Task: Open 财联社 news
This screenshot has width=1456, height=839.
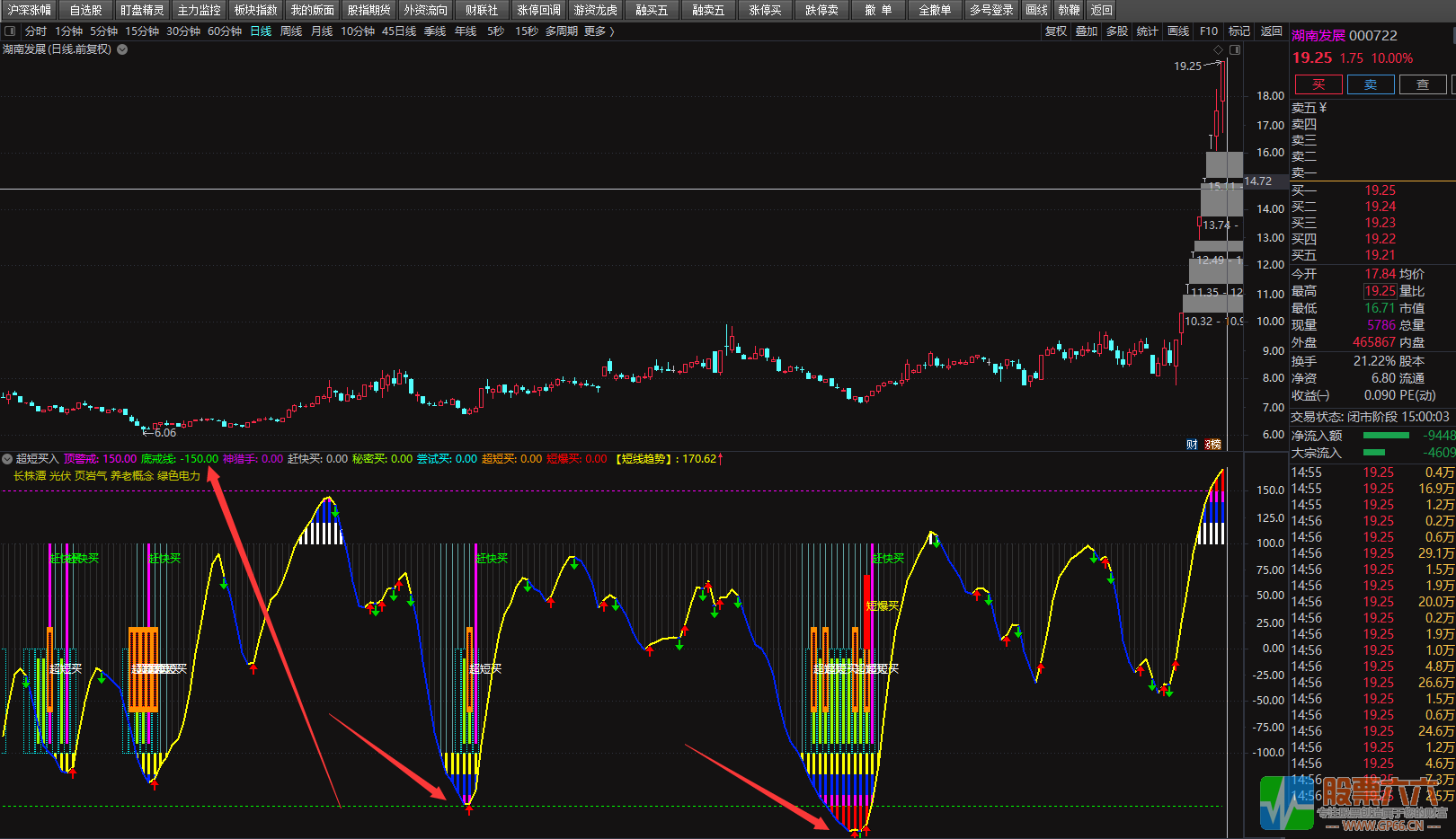Action: [x=483, y=10]
